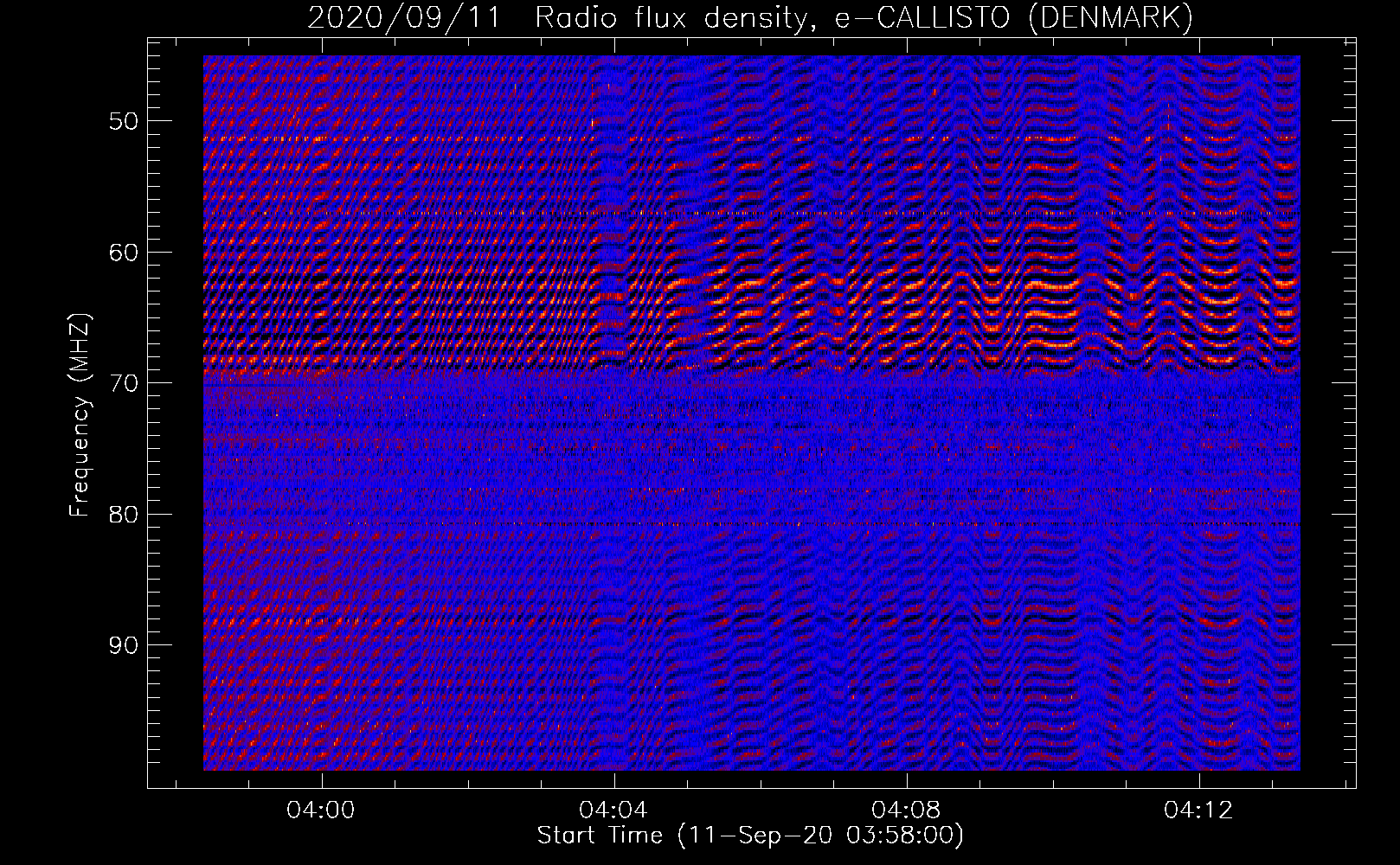
Task: Click the 80 frequency tick label
Action: [x=123, y=515]
